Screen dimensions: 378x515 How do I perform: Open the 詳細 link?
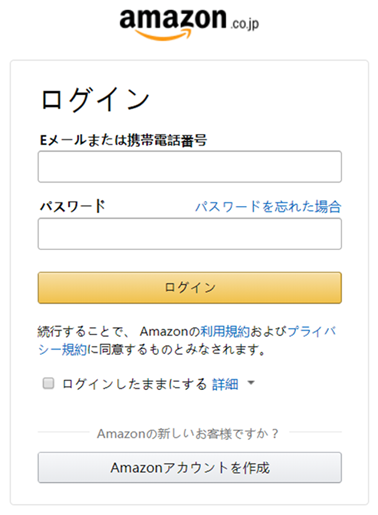coord(225,384)
